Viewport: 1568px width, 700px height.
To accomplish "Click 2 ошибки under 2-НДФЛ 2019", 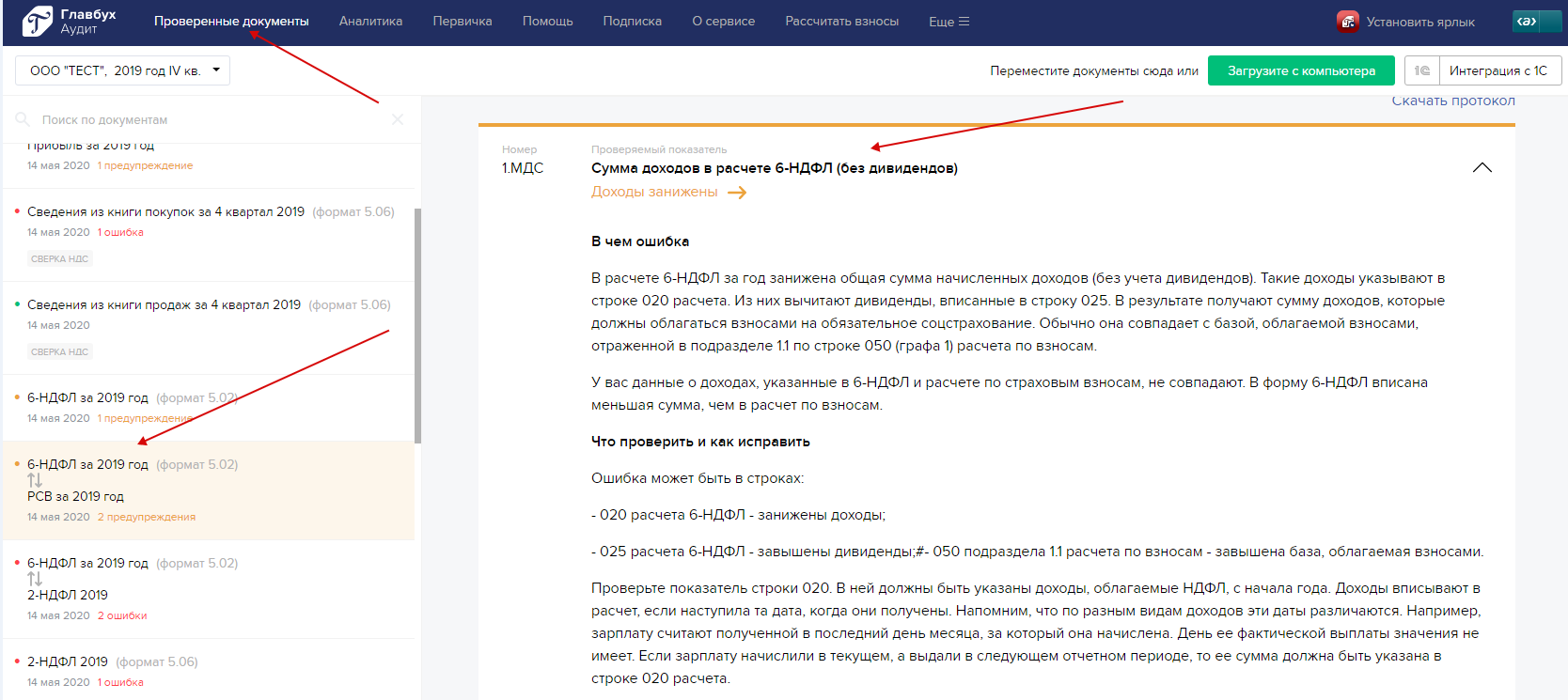I will (x=122, y=615).
